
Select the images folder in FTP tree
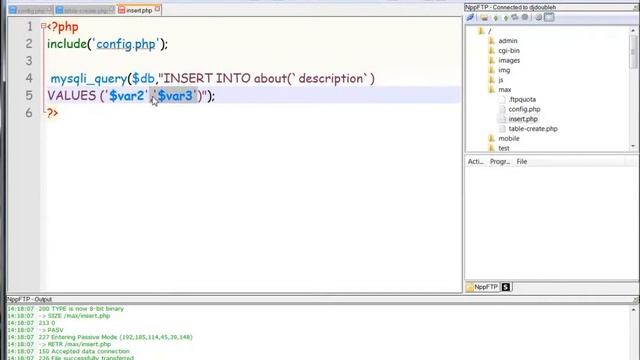509,60
